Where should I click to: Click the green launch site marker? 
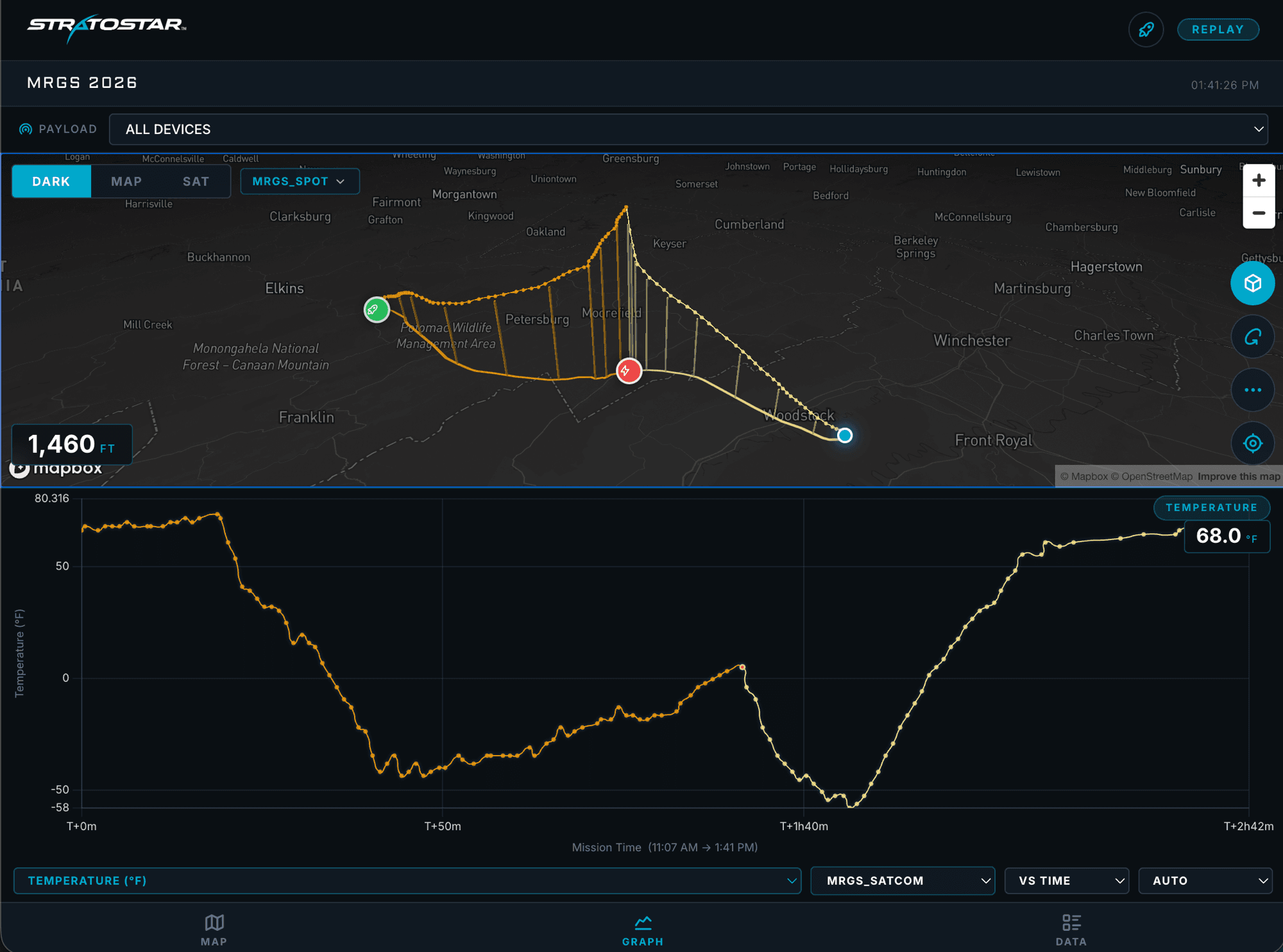click(x=377, y=310)
